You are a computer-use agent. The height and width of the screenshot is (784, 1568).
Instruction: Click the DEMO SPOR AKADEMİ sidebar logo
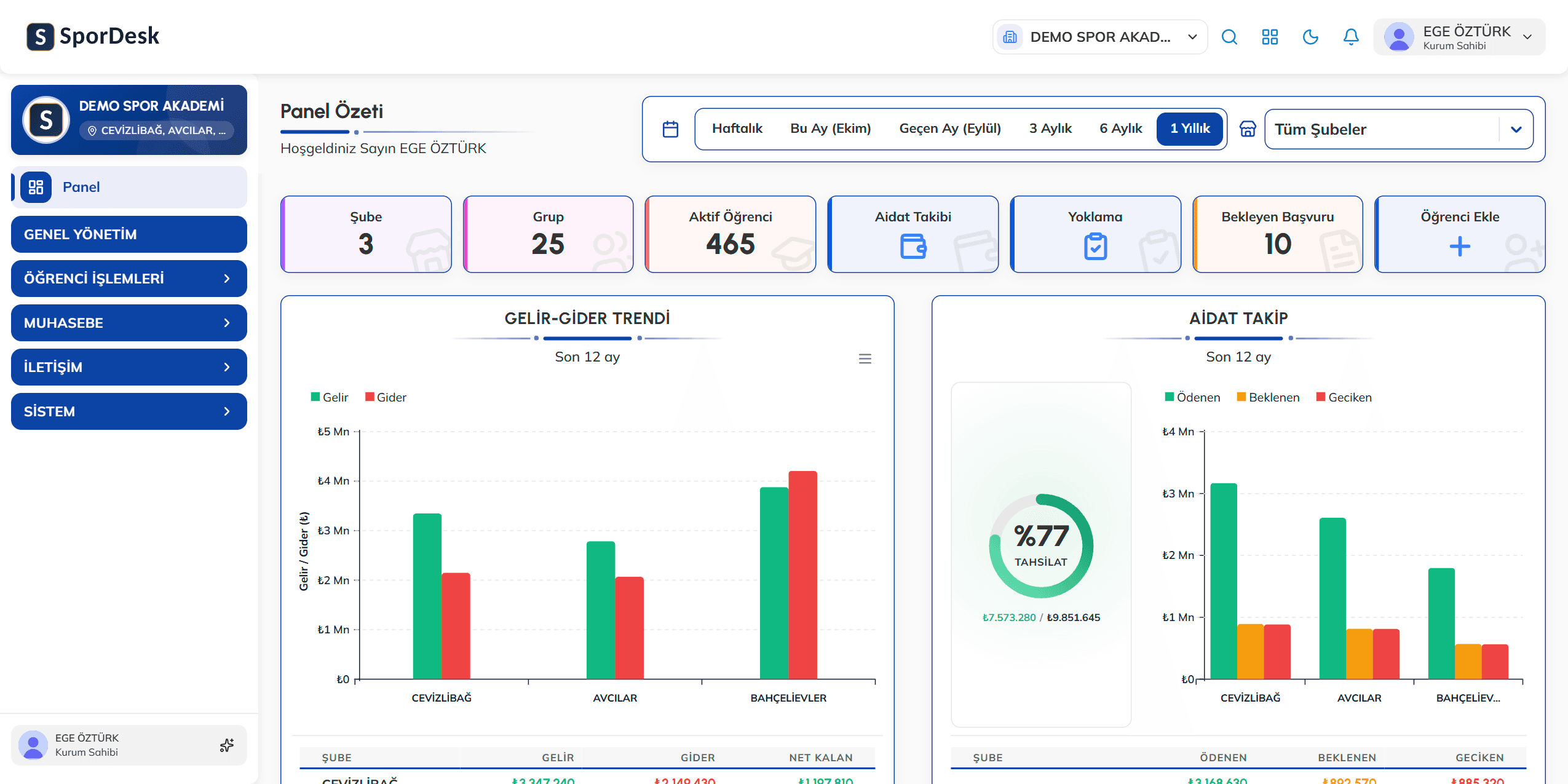pos(46,120)
